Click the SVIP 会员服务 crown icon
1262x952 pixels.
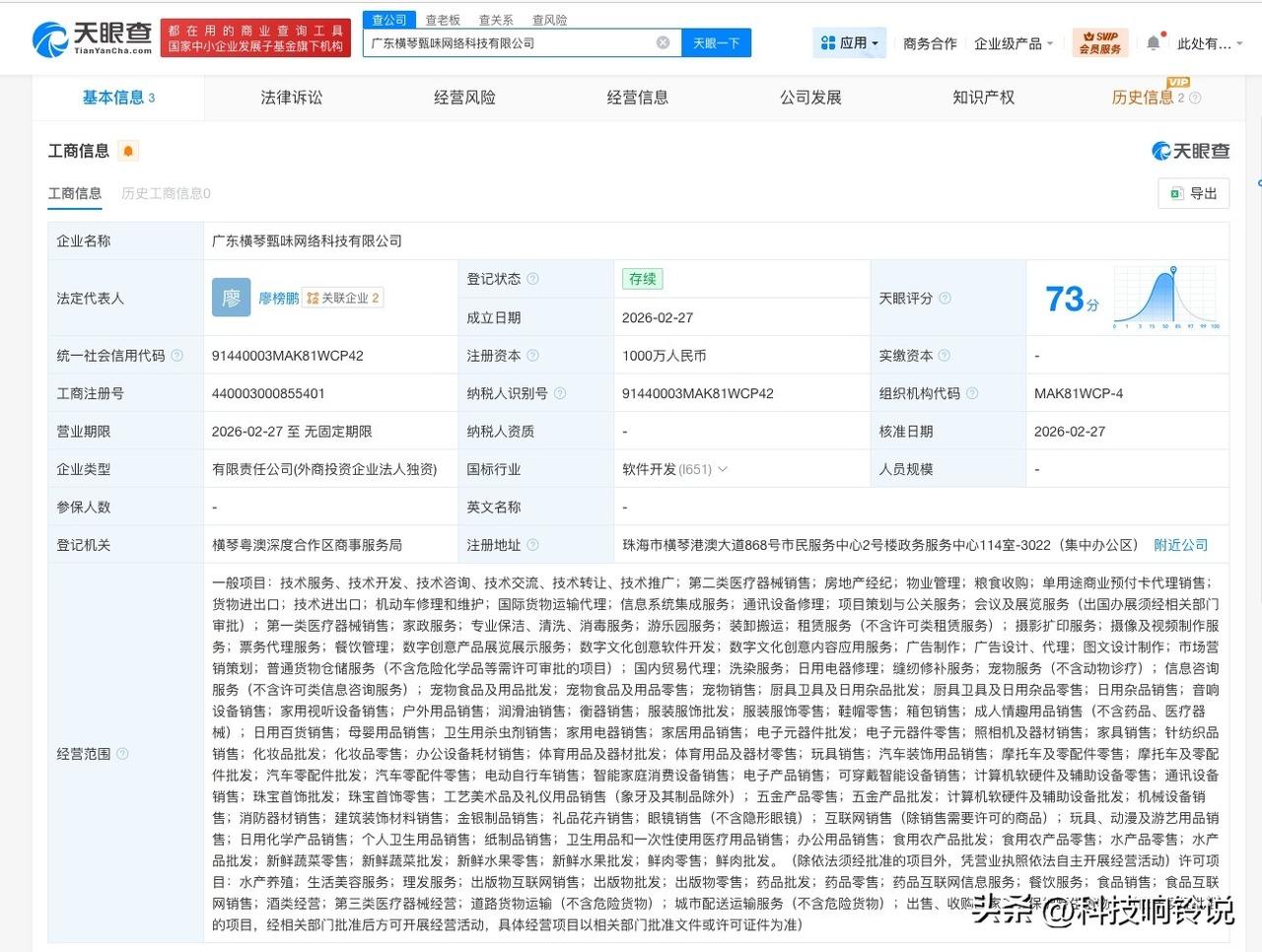[x=1099, y=42]
